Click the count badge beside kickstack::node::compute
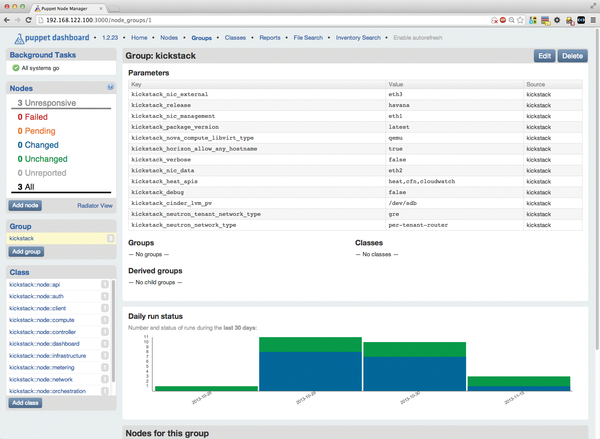600x439 pixels. click(x=104, y=320)
